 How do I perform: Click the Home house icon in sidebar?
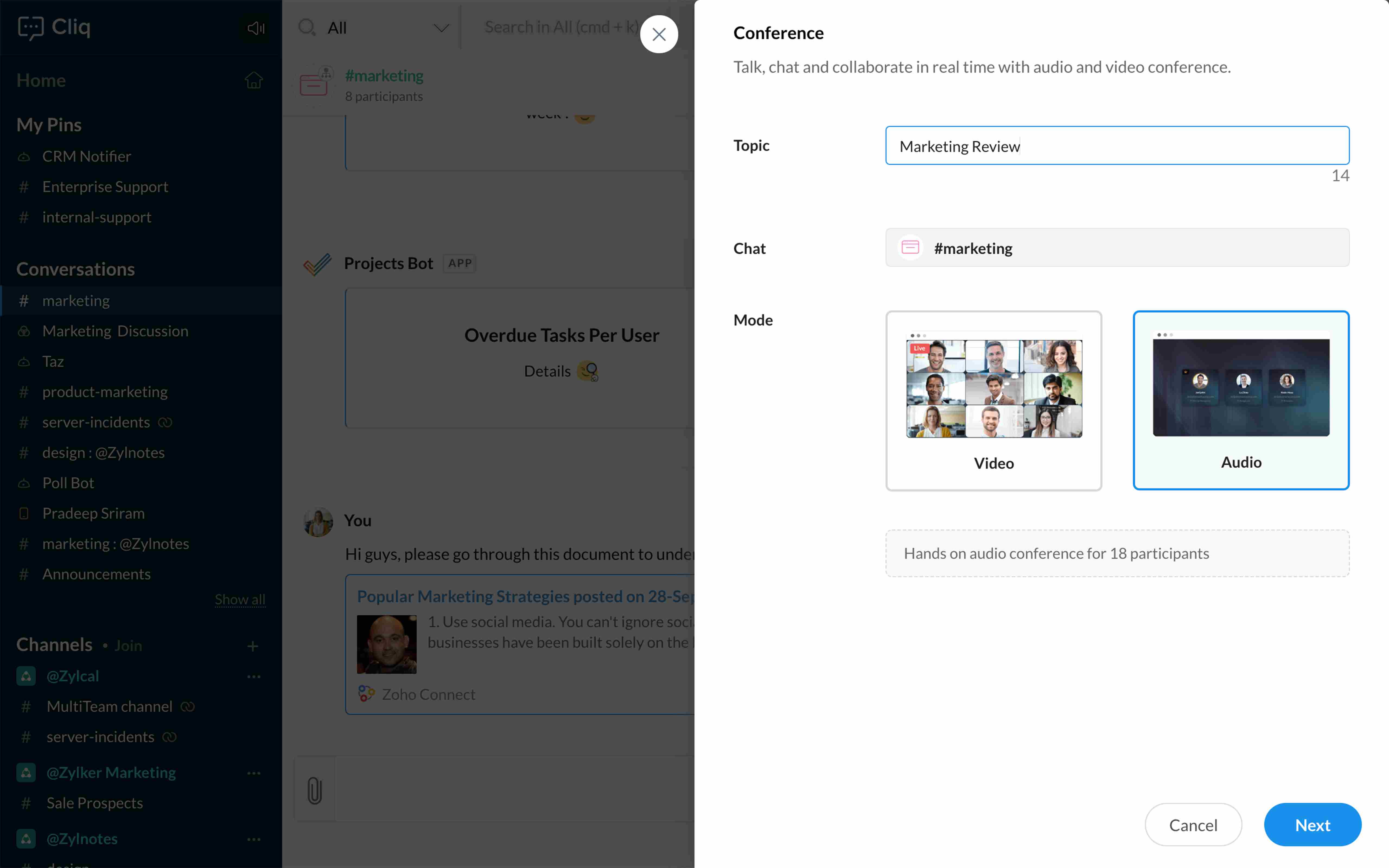(x=253, y=80)
